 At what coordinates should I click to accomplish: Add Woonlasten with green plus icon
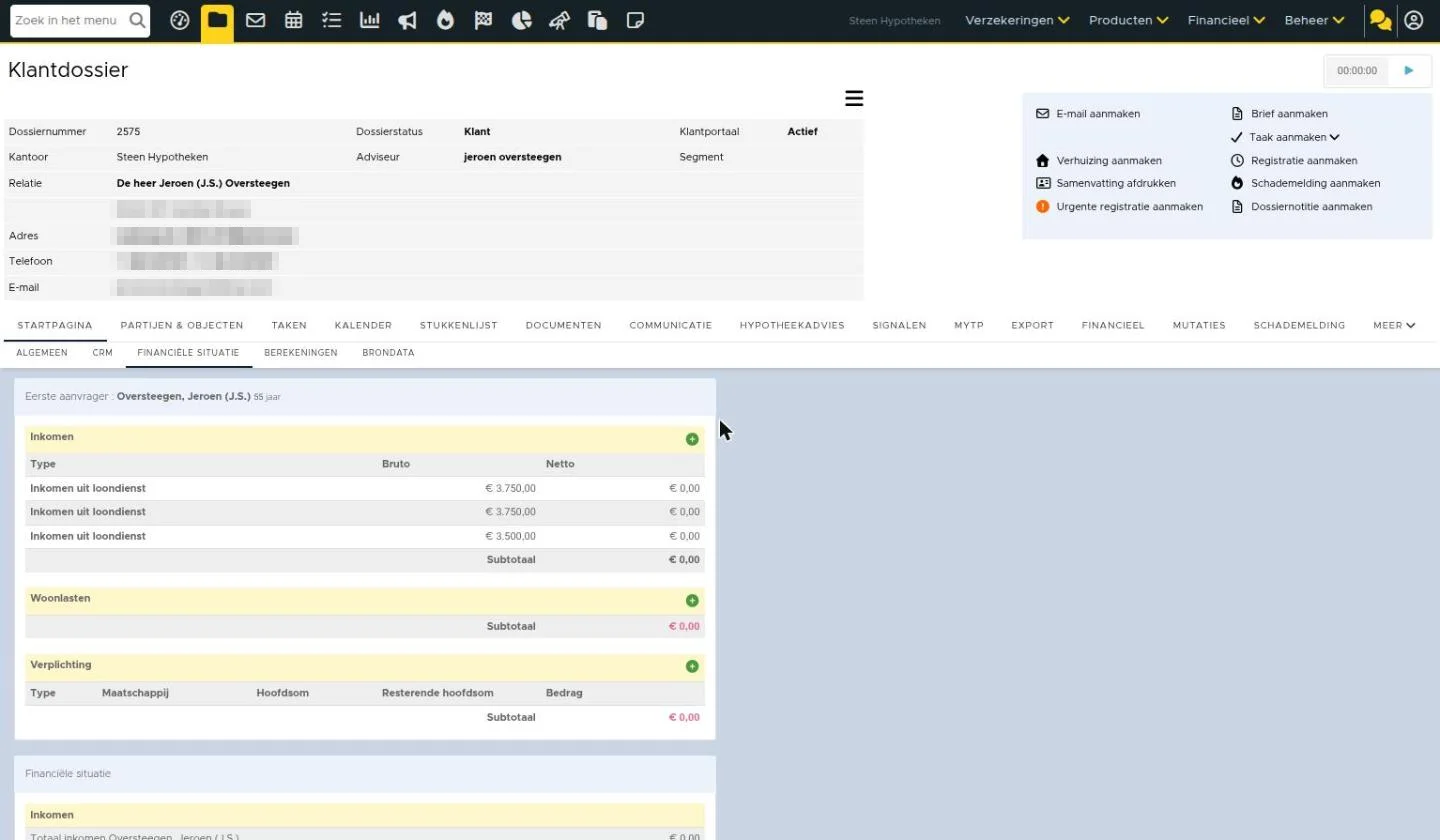[x=692, y=601]
